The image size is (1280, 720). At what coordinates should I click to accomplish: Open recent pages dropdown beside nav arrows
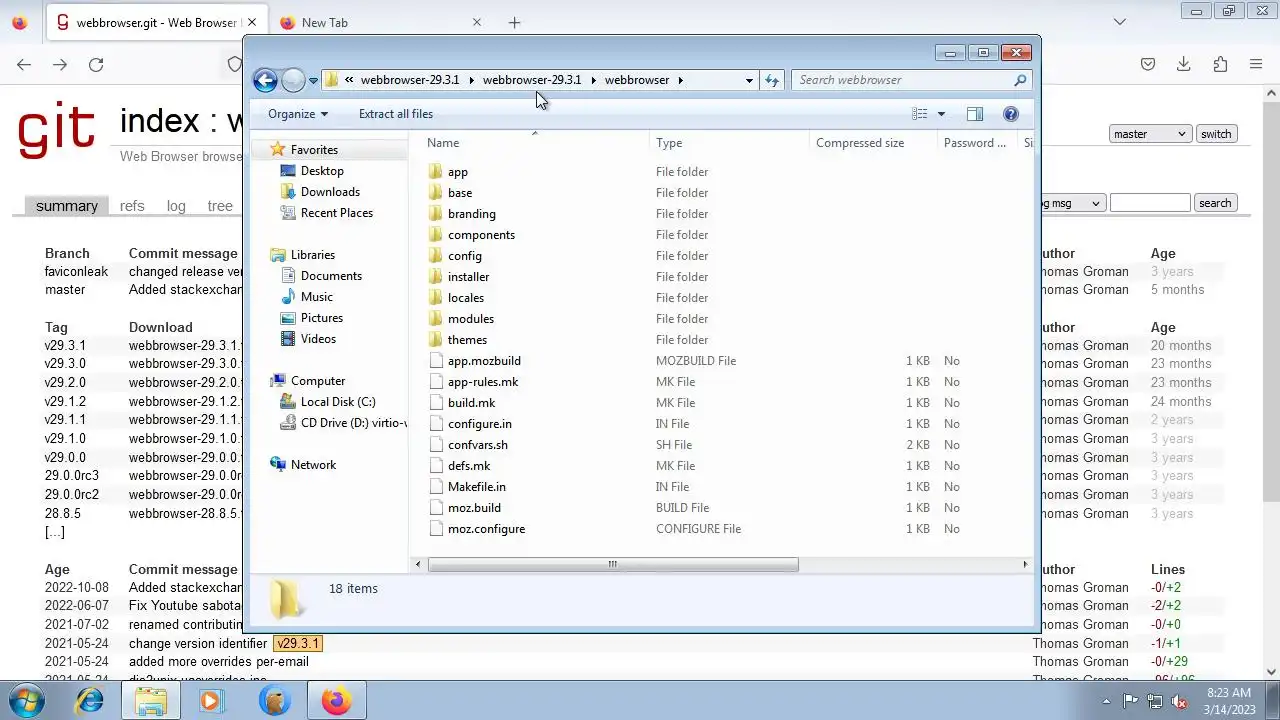tap(313, 80)
